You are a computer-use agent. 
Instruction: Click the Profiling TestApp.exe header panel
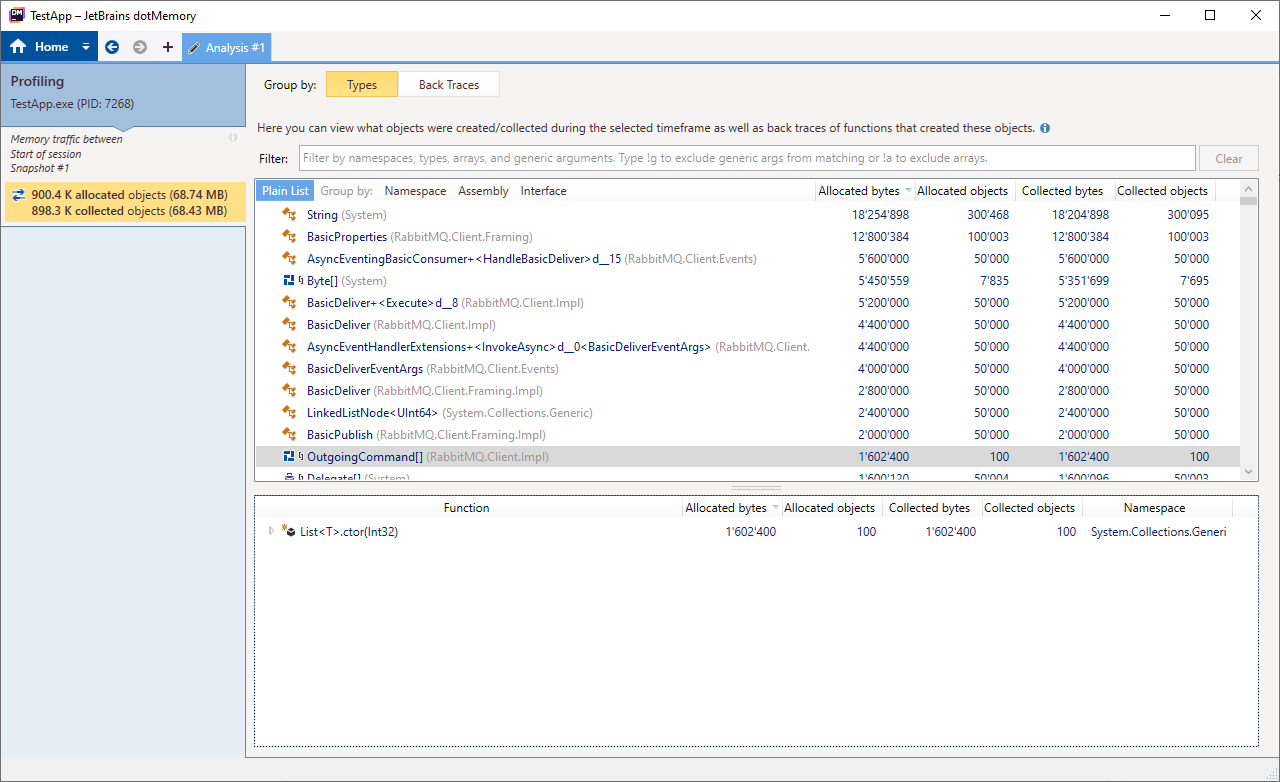point(123,97)
